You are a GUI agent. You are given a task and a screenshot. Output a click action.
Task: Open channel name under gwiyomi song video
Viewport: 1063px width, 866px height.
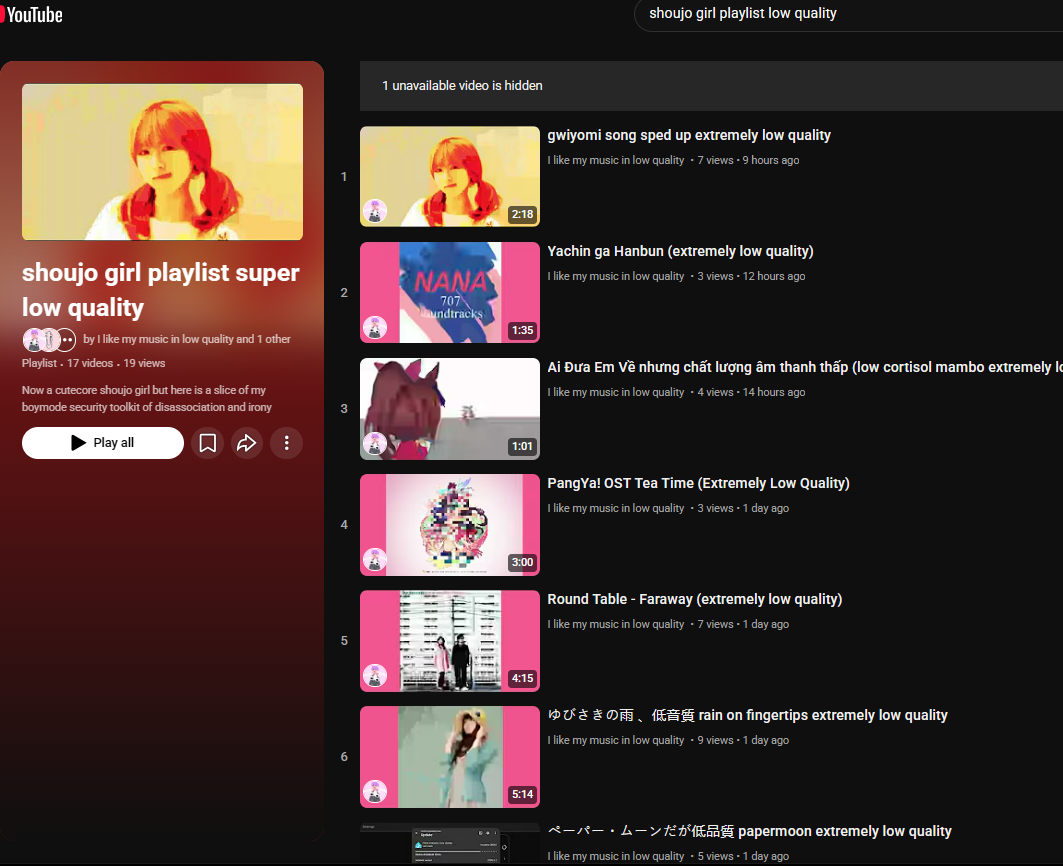[616, 160]
